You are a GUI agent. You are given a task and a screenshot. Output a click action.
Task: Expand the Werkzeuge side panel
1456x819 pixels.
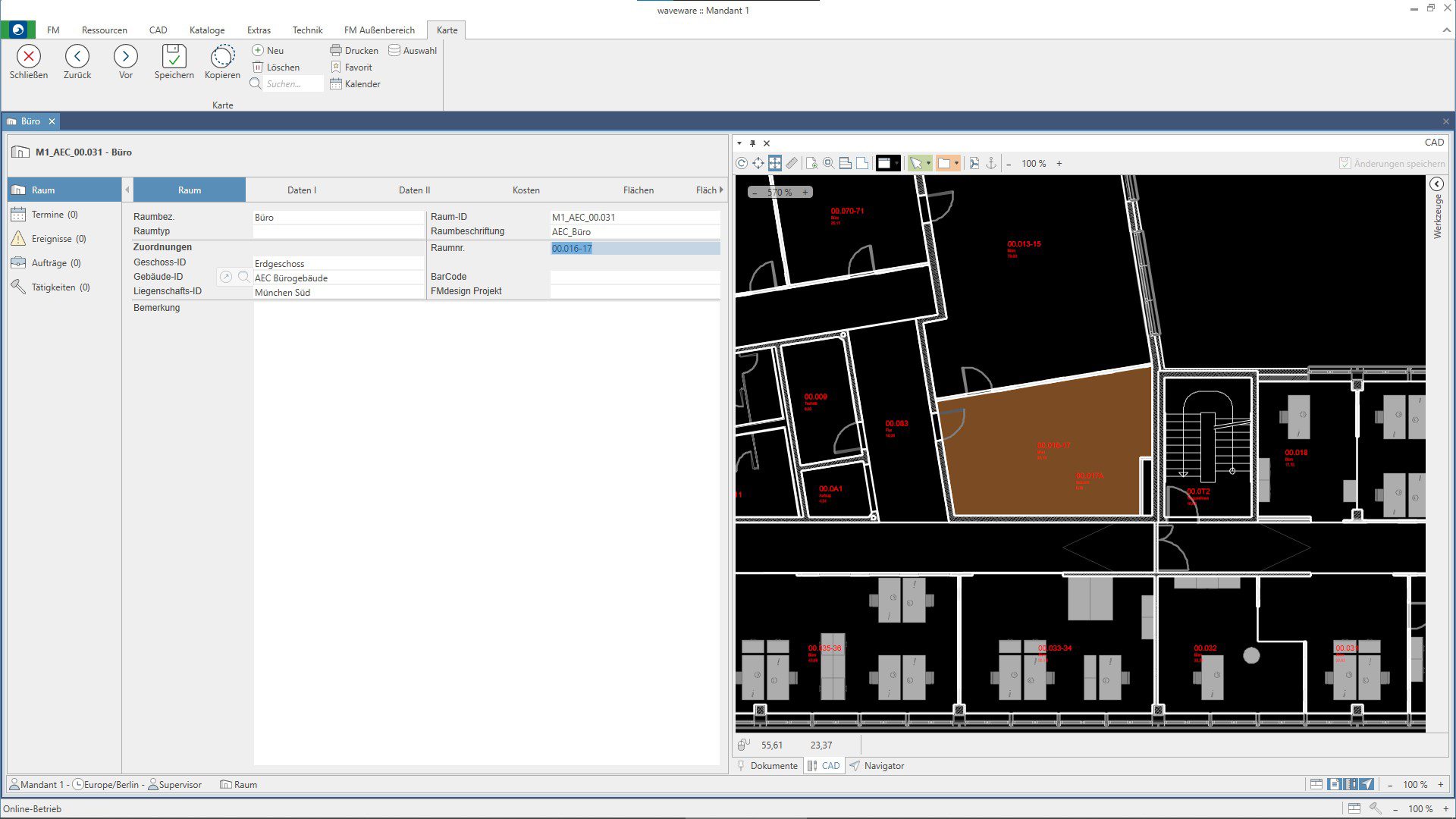click(1436, 184)
